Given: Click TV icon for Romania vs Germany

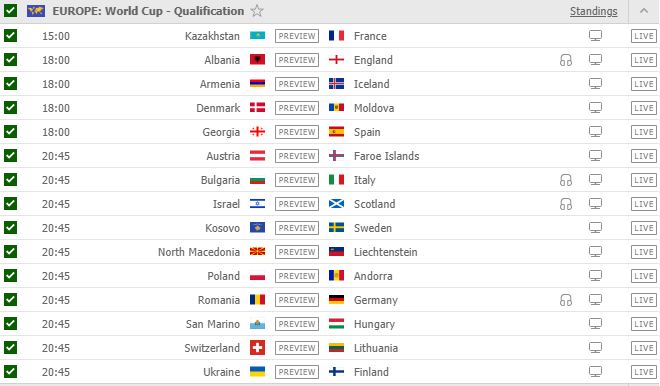Looking at the screenshot, I should tap(595, 300).
